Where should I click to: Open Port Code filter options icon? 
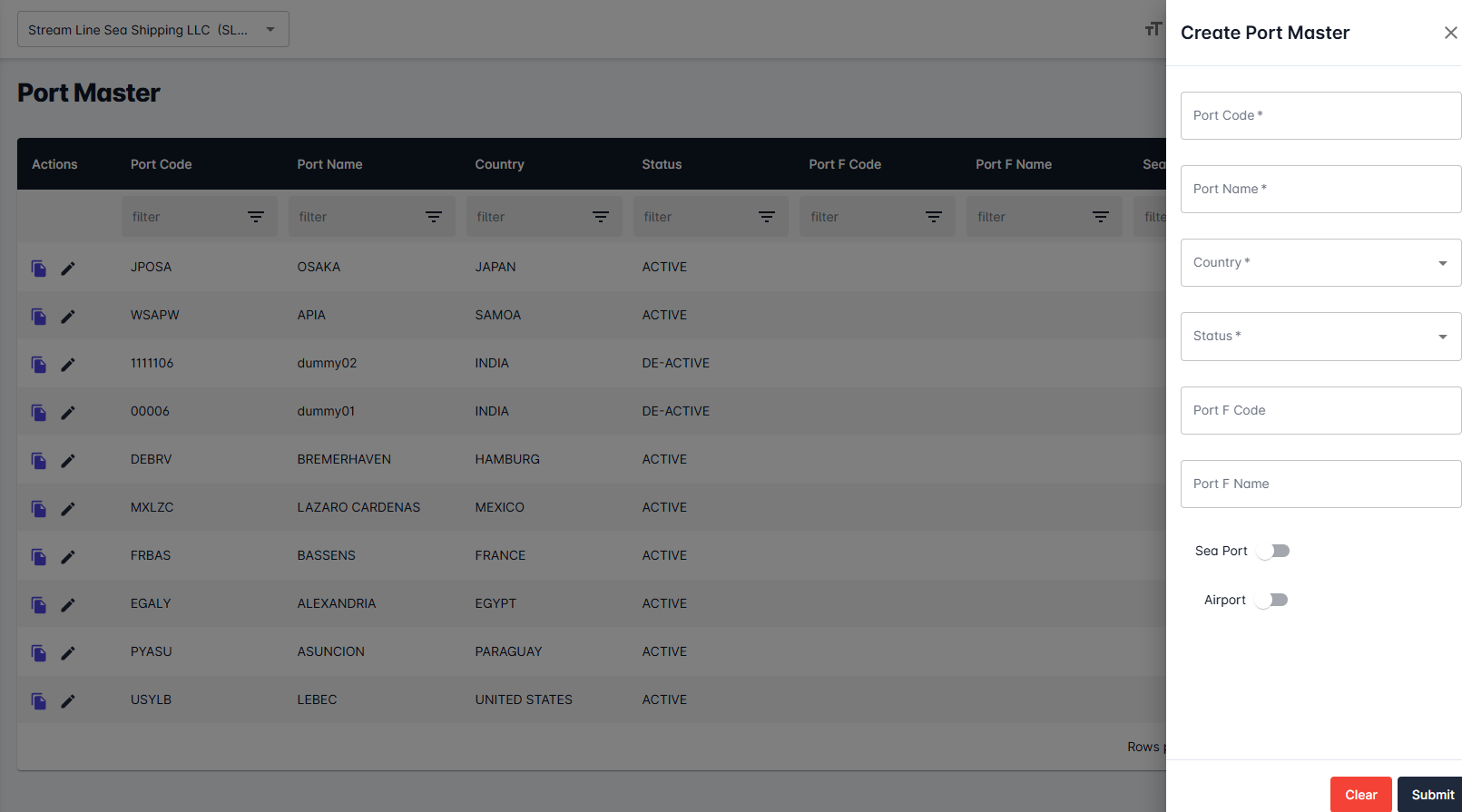[256, 217]
